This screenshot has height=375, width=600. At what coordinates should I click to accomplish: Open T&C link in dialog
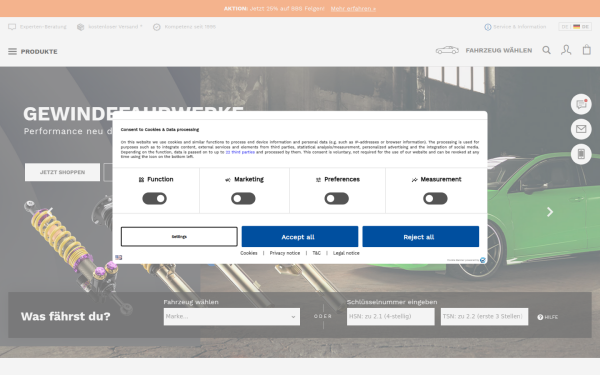[x=316, y=253]
